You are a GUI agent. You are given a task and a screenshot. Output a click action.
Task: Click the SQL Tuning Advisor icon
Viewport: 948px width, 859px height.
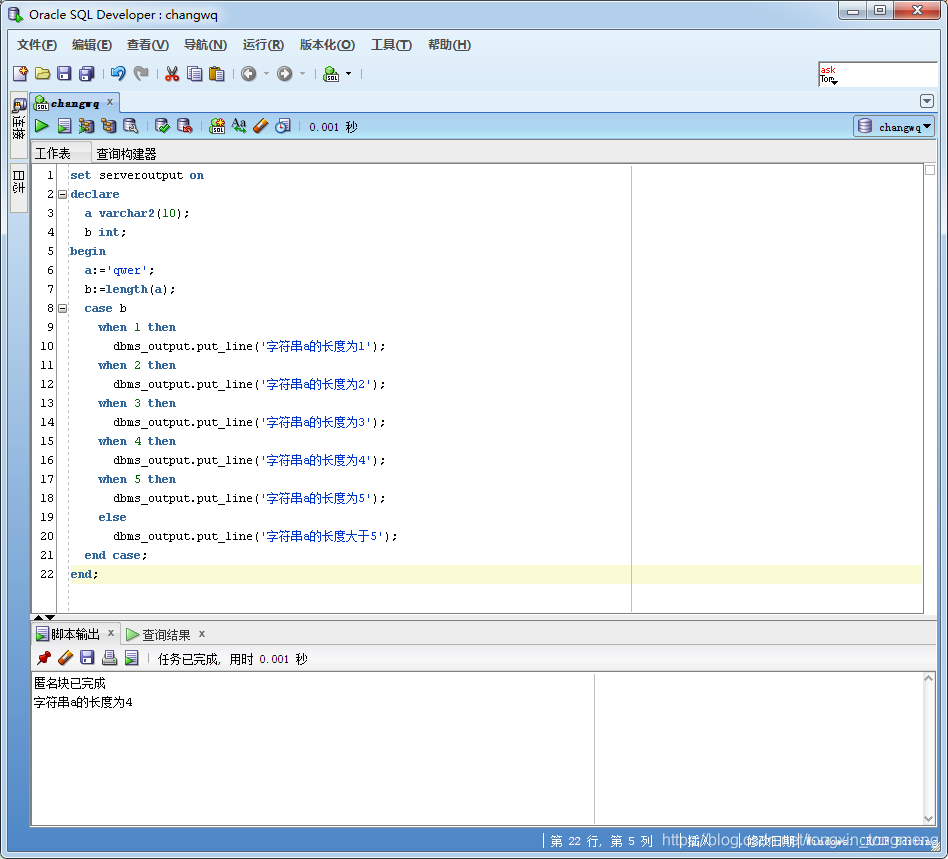coord(131,126)
